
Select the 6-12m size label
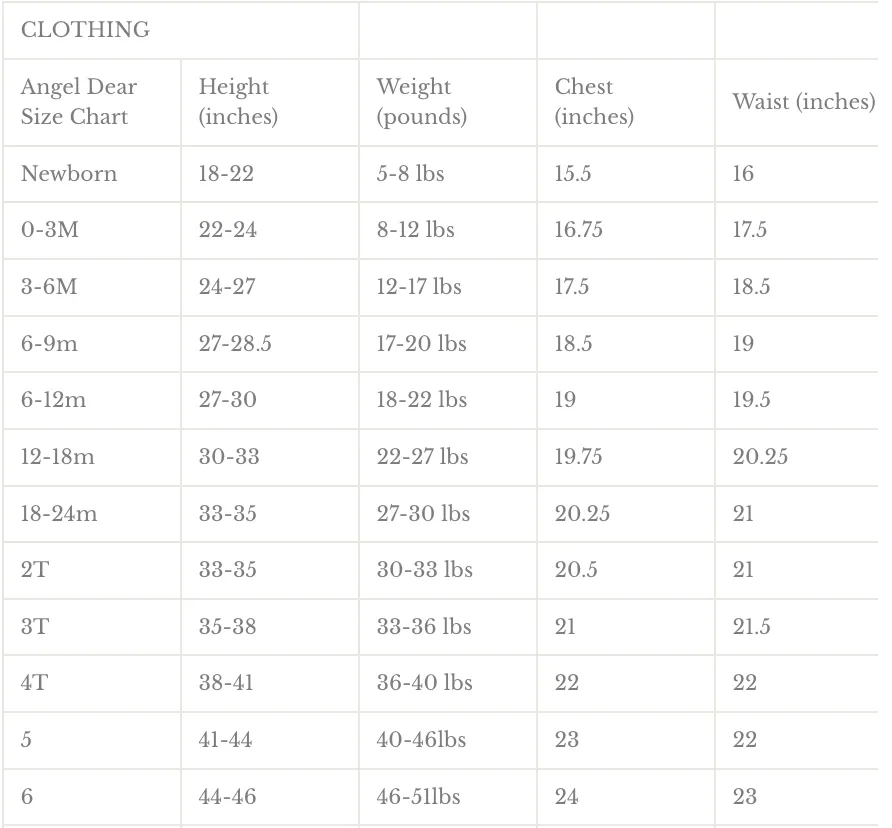pos(53,399)
